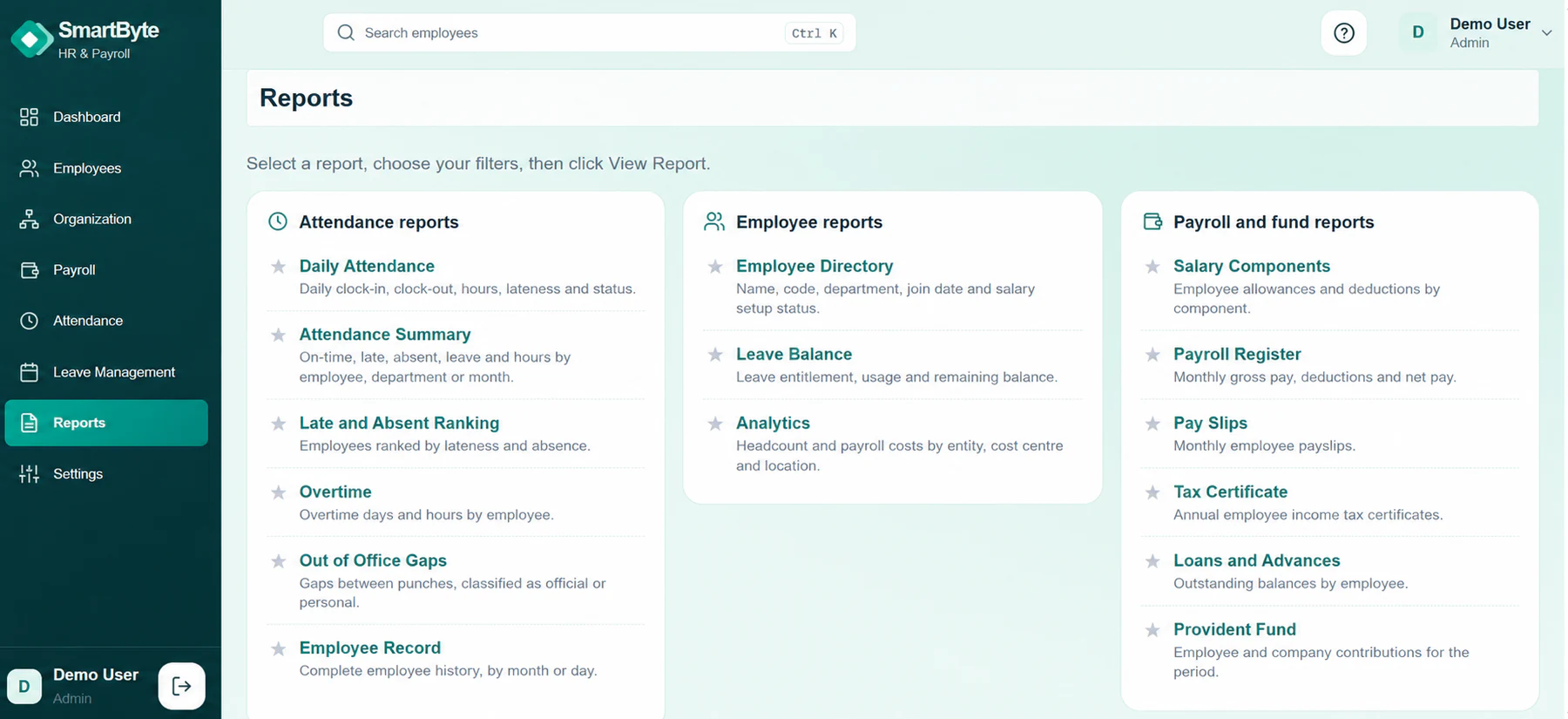Click the logout icon in the sidebar footer
The height and width of the screenshot is (719, 1568).
(x=182, y=687)
